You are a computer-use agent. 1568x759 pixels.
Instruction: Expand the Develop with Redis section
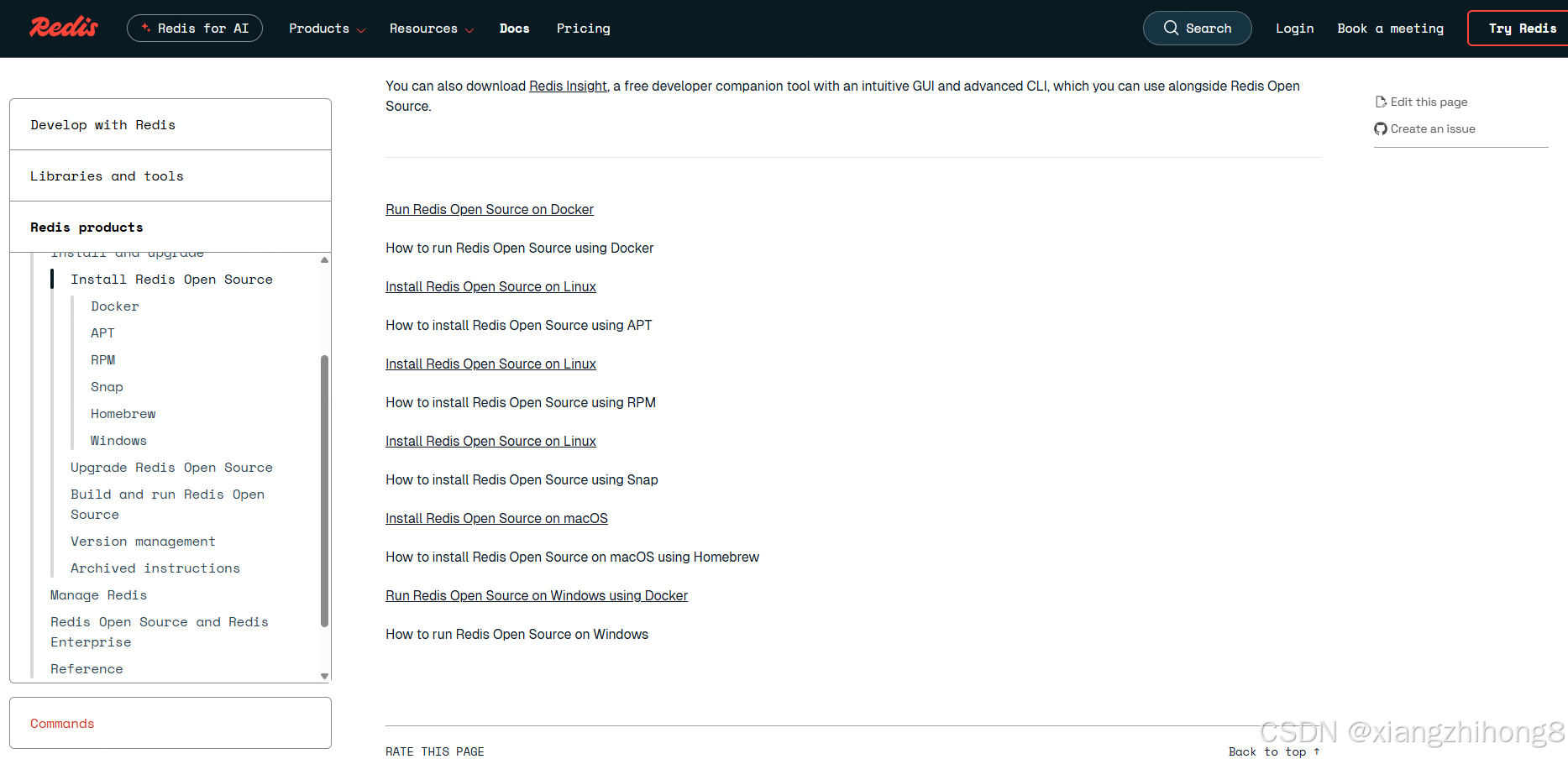point(170,124)
